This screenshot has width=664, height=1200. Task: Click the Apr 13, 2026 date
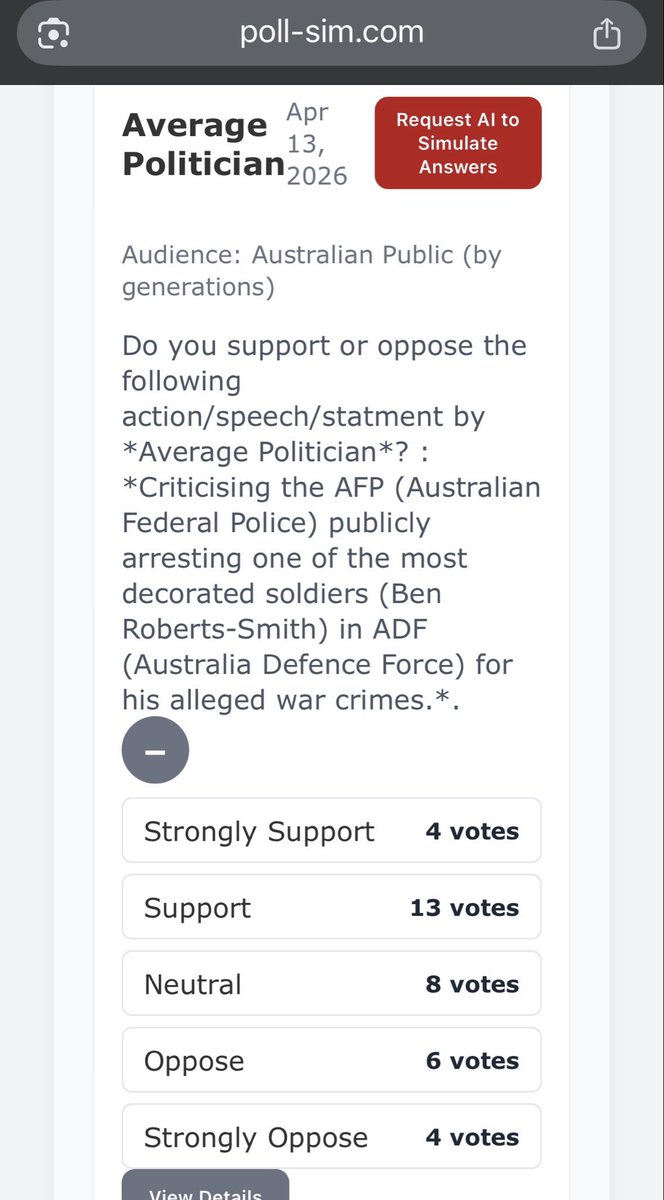(x=317, y=143)
